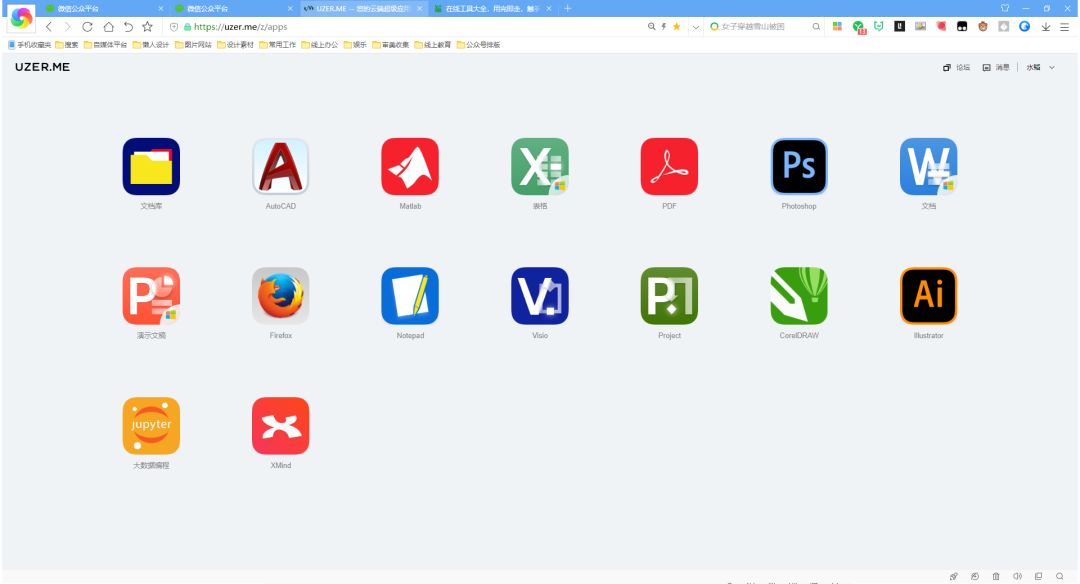
Task: Open the 懒人设计 bookmark folder
Action: (151, 45)
